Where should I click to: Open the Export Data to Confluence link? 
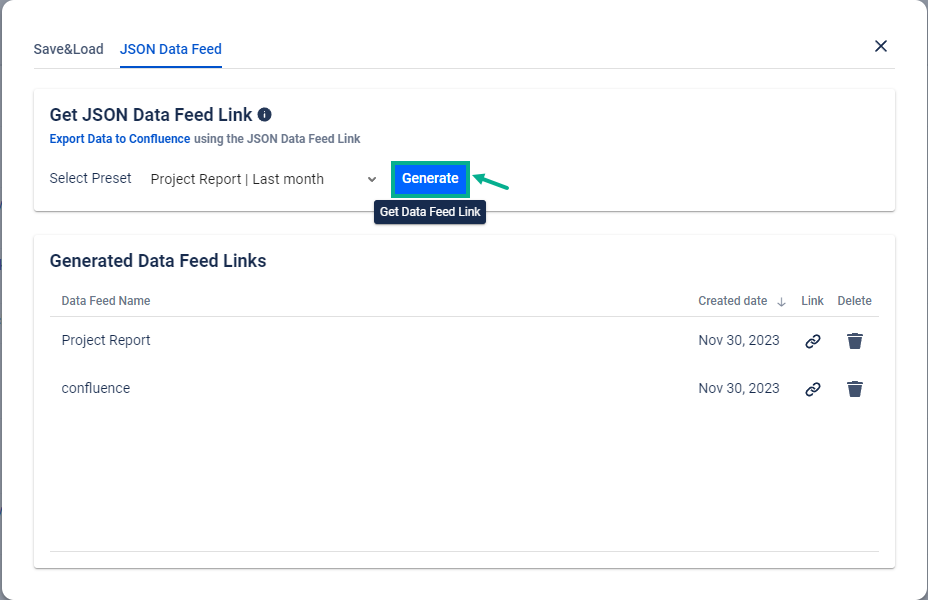coord(119,139)
